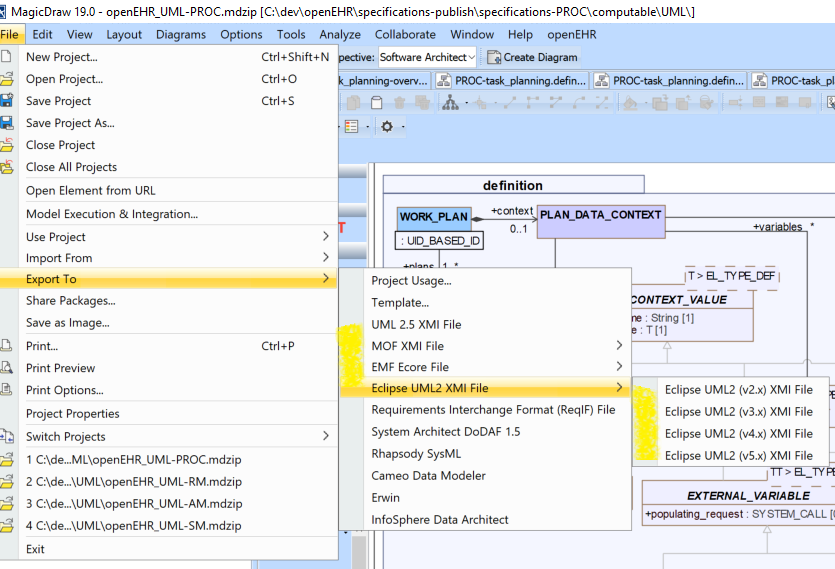
Task: Open the Analyze menu
Action: click(340, 35)
